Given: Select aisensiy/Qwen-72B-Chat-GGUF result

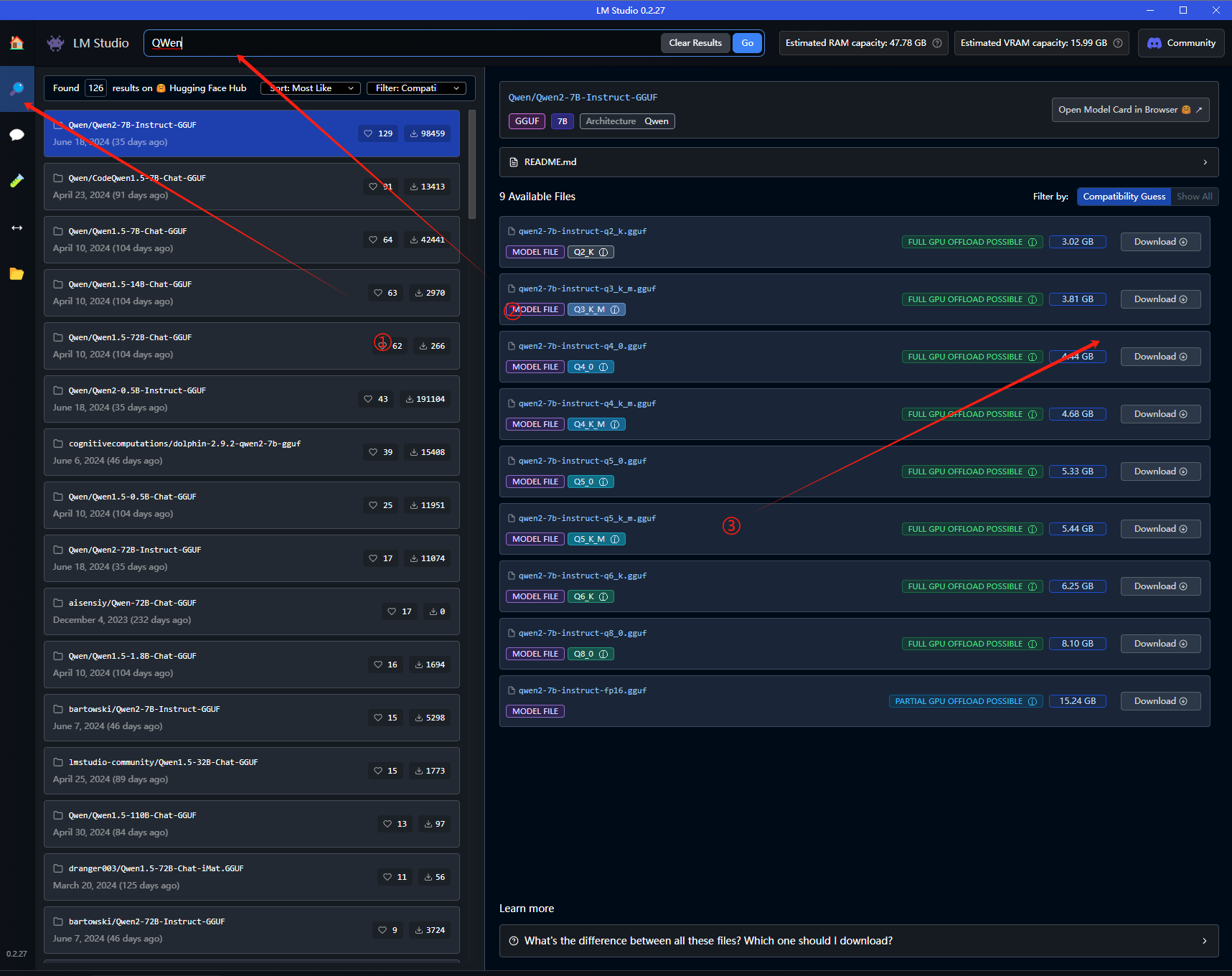Looking at the screenshot, I should [x=252, y=611].
